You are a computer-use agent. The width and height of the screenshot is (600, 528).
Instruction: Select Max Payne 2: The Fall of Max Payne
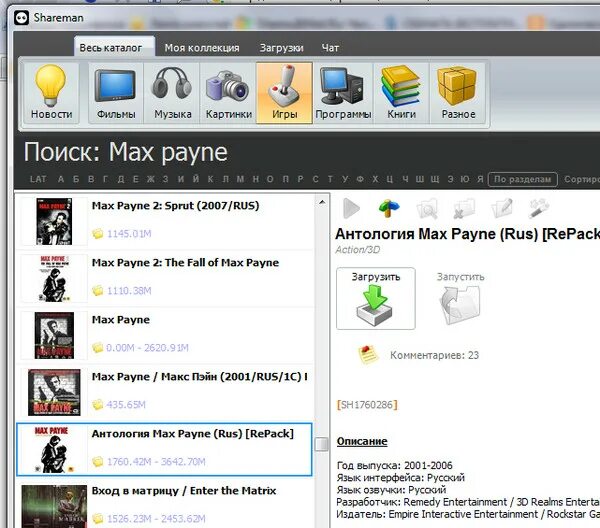(x=165, y=279)
